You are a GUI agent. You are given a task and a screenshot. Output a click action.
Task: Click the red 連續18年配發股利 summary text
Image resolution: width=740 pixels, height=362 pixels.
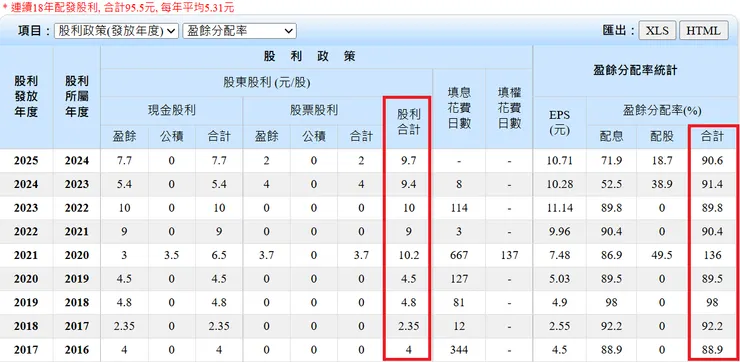tap(118, 7)
